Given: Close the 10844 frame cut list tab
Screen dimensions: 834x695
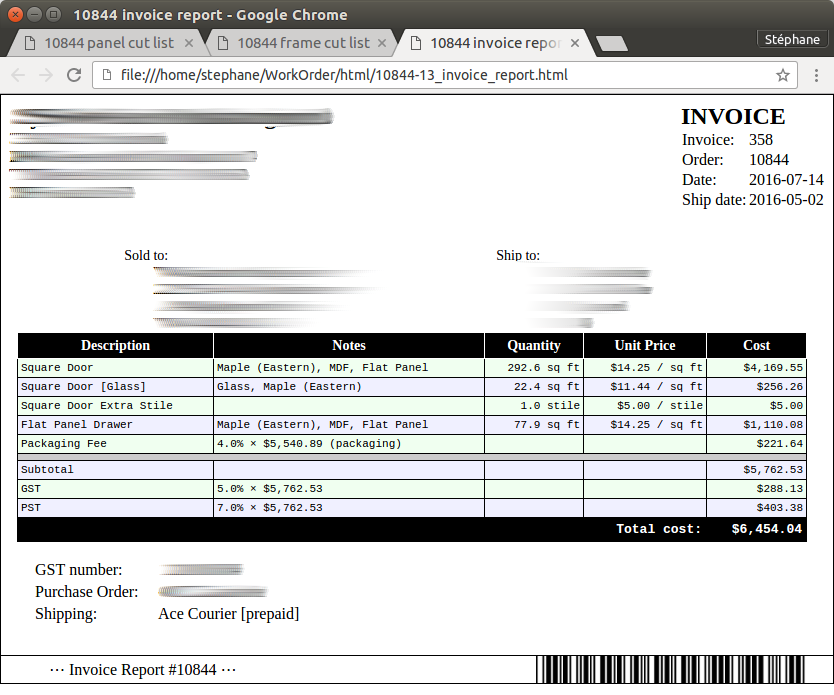Looking at the screenshot, I should 383,43.
